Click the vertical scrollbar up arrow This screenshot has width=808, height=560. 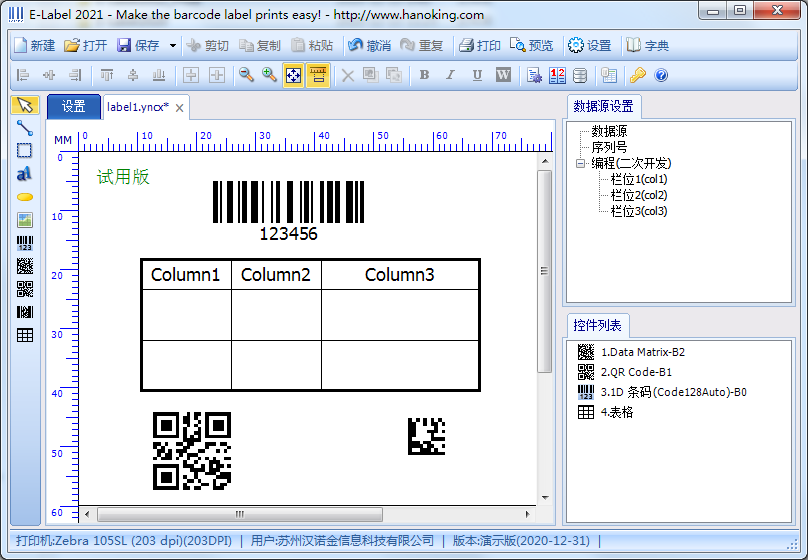[x=545, y=162]
